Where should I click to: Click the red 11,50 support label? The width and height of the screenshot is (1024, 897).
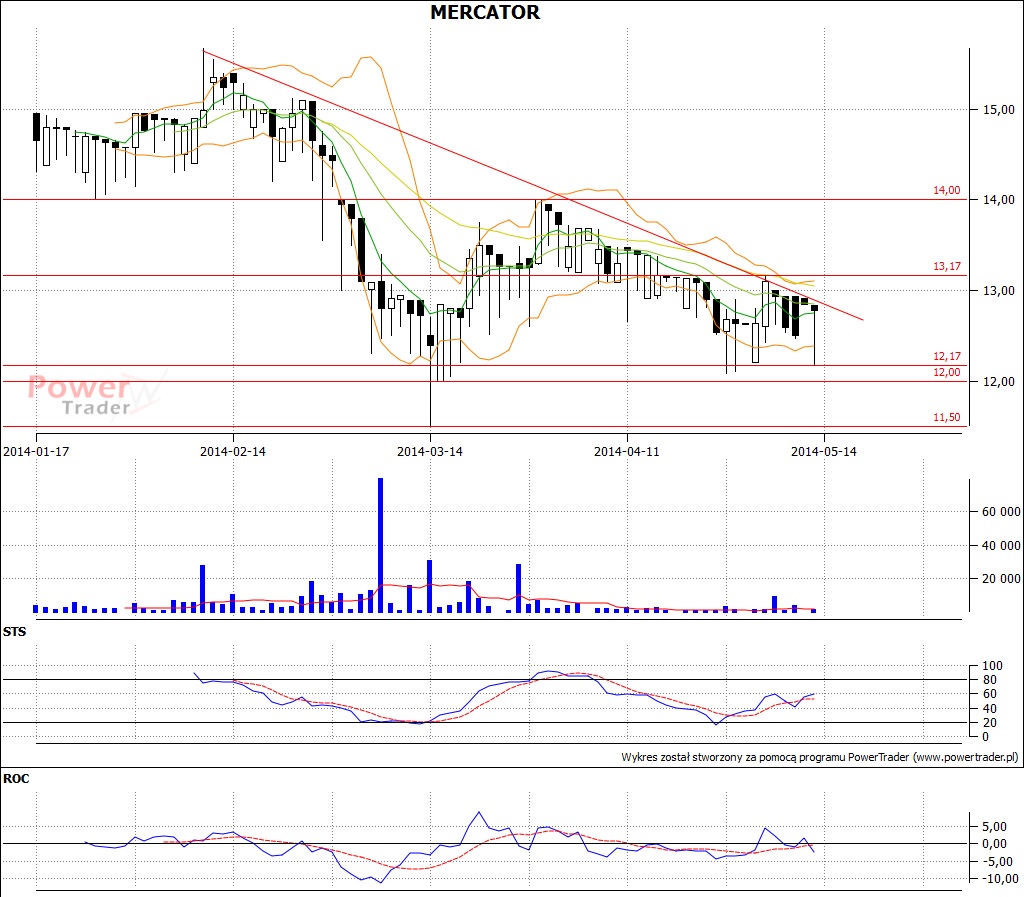946,418
